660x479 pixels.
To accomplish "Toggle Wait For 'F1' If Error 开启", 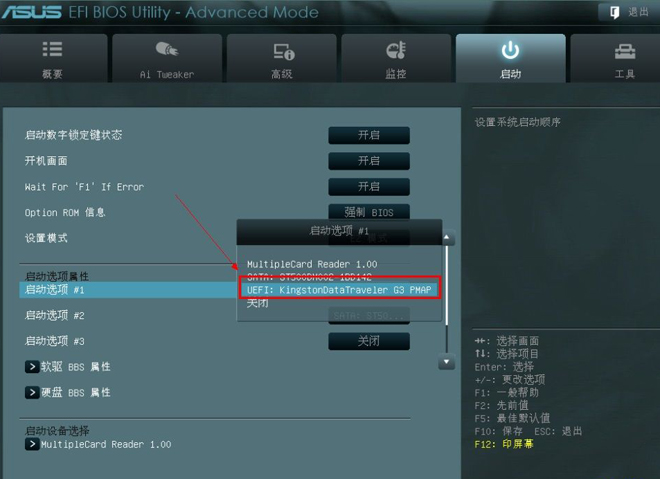I will [x=369, y=186].
